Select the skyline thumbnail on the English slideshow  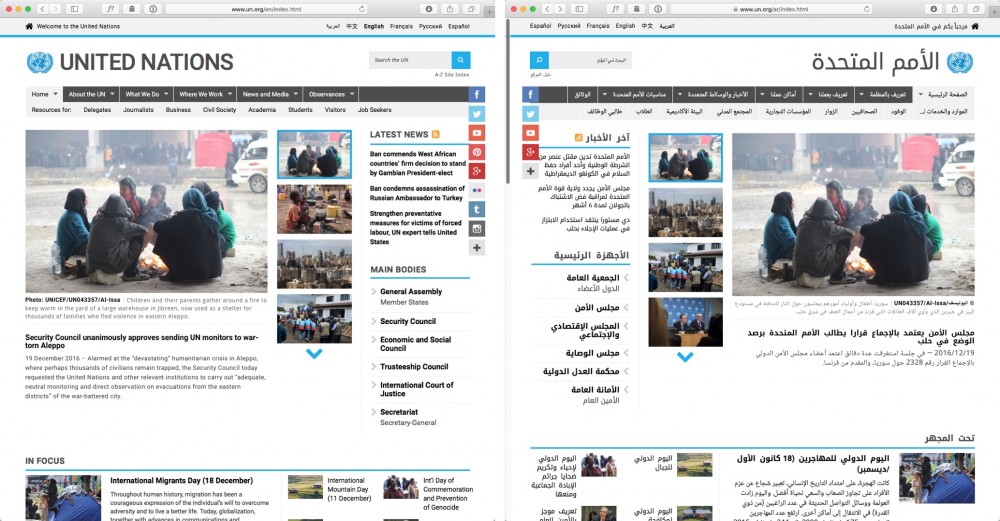click(314, 265)
